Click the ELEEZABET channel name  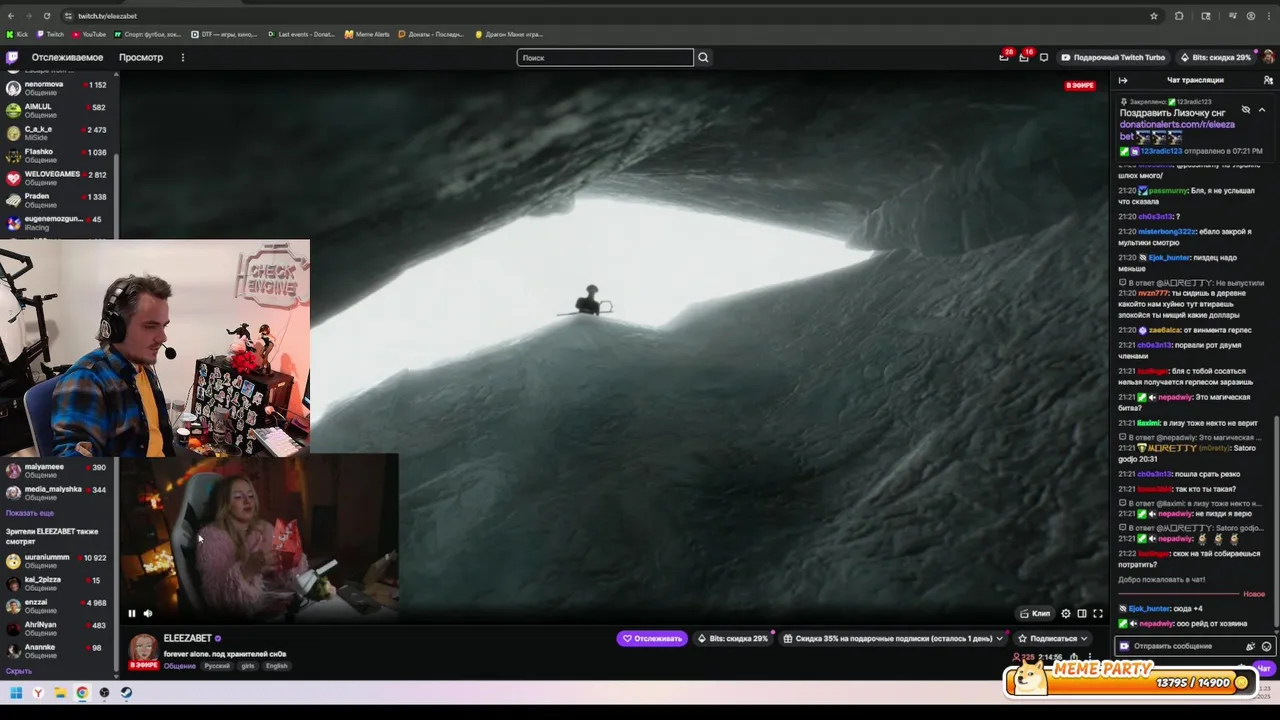[187, 638]
